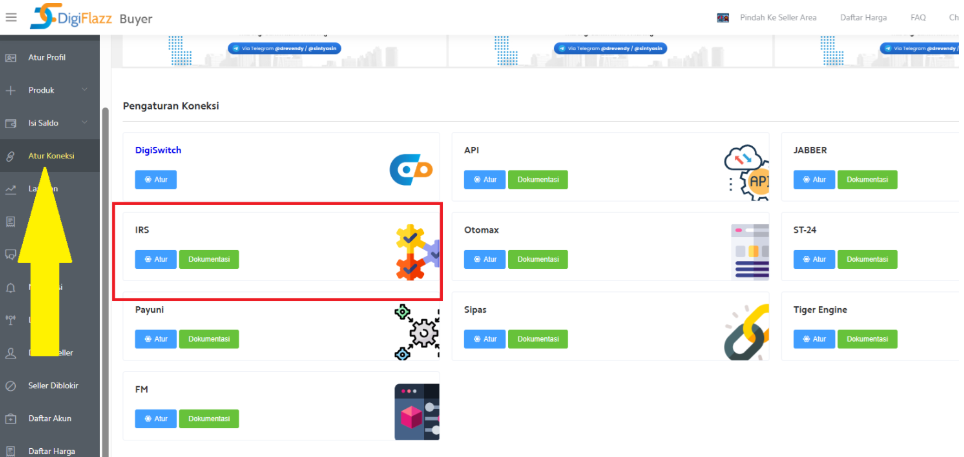
Task: Click the Isi Saldo wallet icon
Action: pos(11,123)
